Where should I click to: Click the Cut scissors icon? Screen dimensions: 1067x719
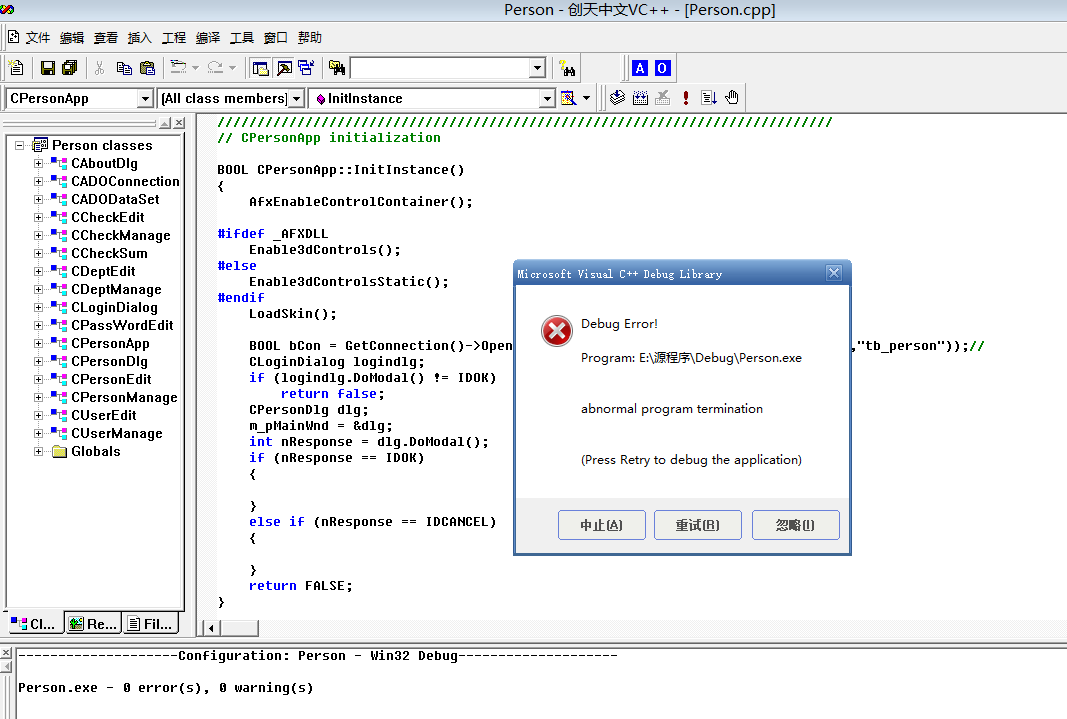pos(99,68)
